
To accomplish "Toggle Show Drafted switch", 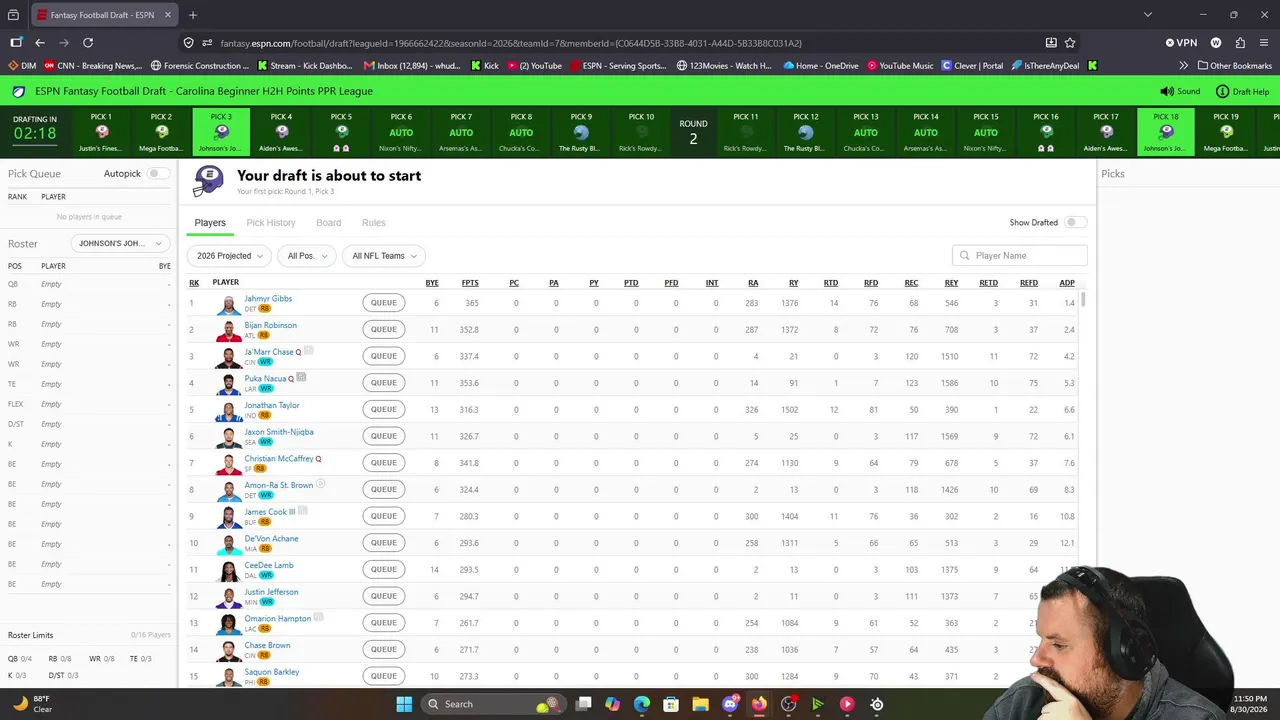I will point(1075,222).
